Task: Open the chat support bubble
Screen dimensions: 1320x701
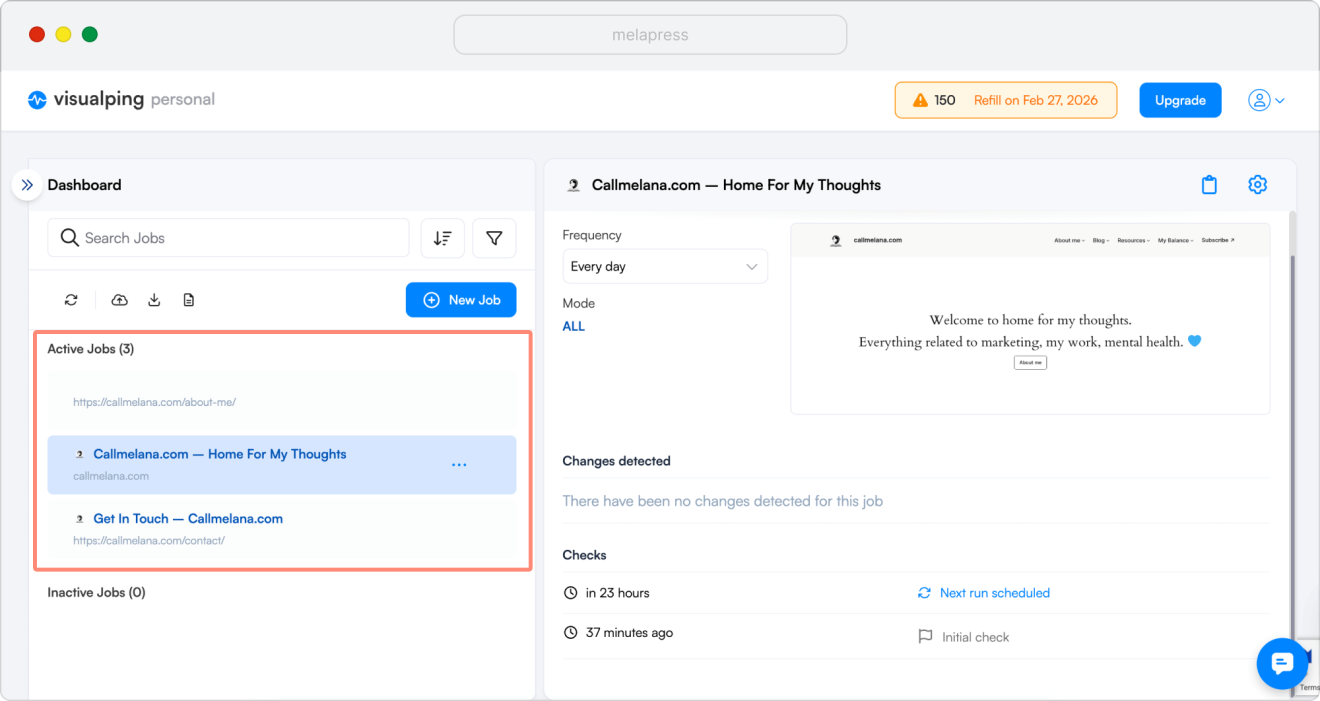Action: pyautogui.click(x=1283, y=663)
